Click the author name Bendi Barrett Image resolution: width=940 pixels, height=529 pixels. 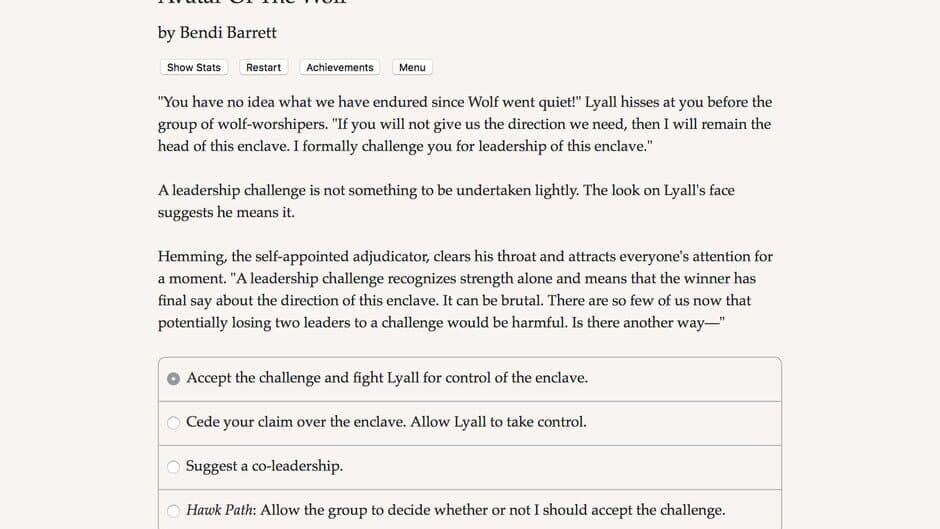point(228,32)
